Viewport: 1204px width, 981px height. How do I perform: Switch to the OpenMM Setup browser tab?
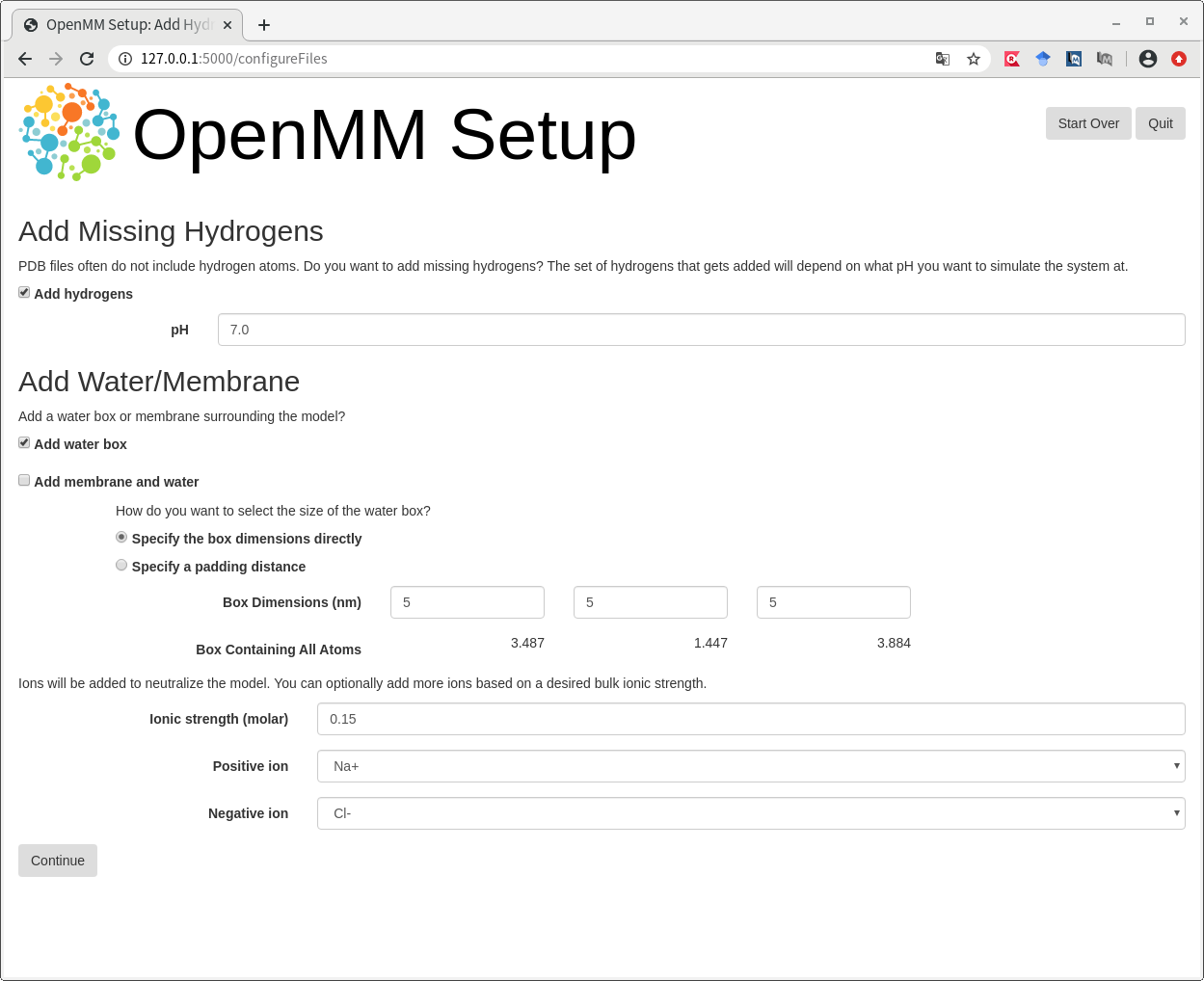click(125, 25)
